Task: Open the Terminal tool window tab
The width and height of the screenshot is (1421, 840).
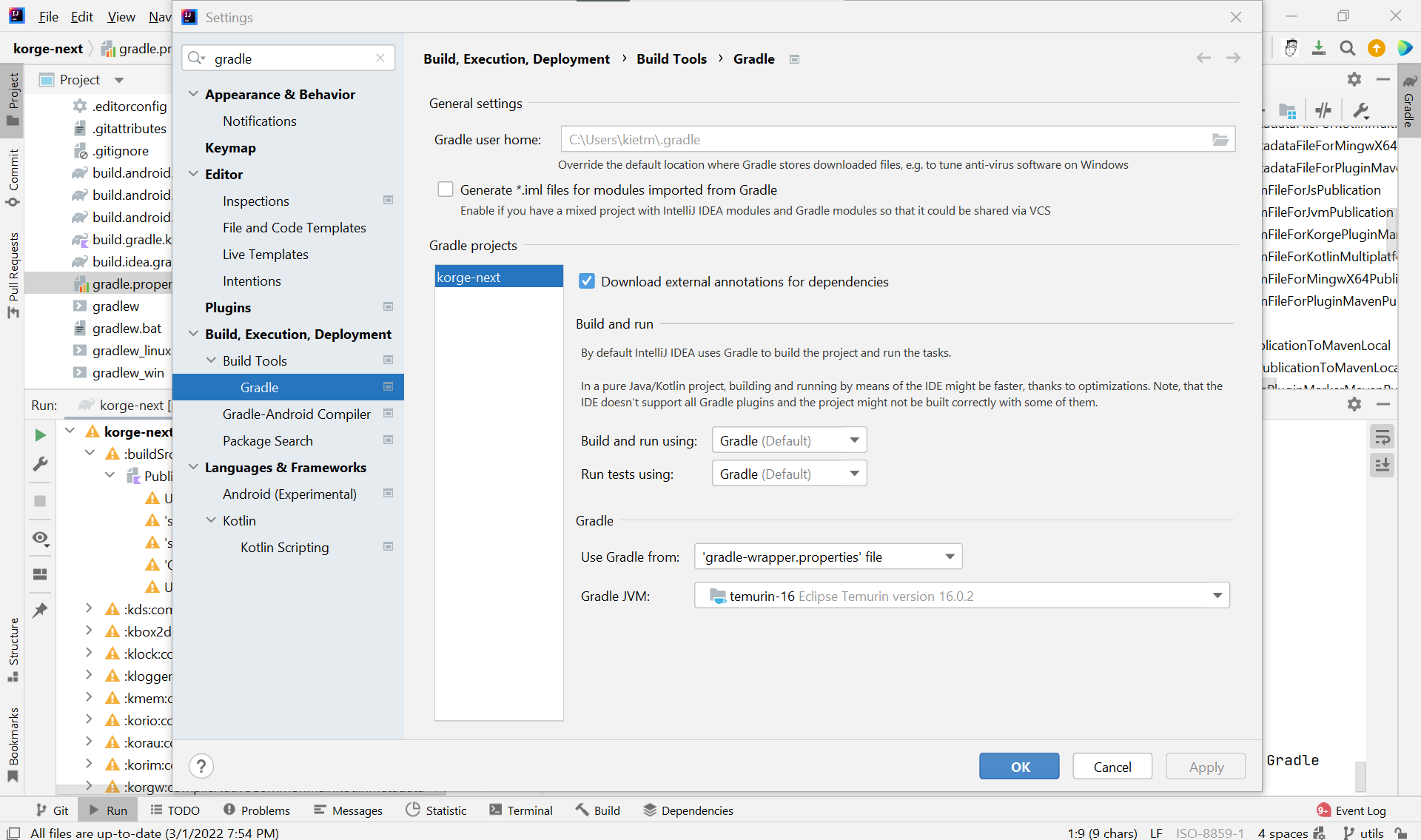Action: coord(521,810)
